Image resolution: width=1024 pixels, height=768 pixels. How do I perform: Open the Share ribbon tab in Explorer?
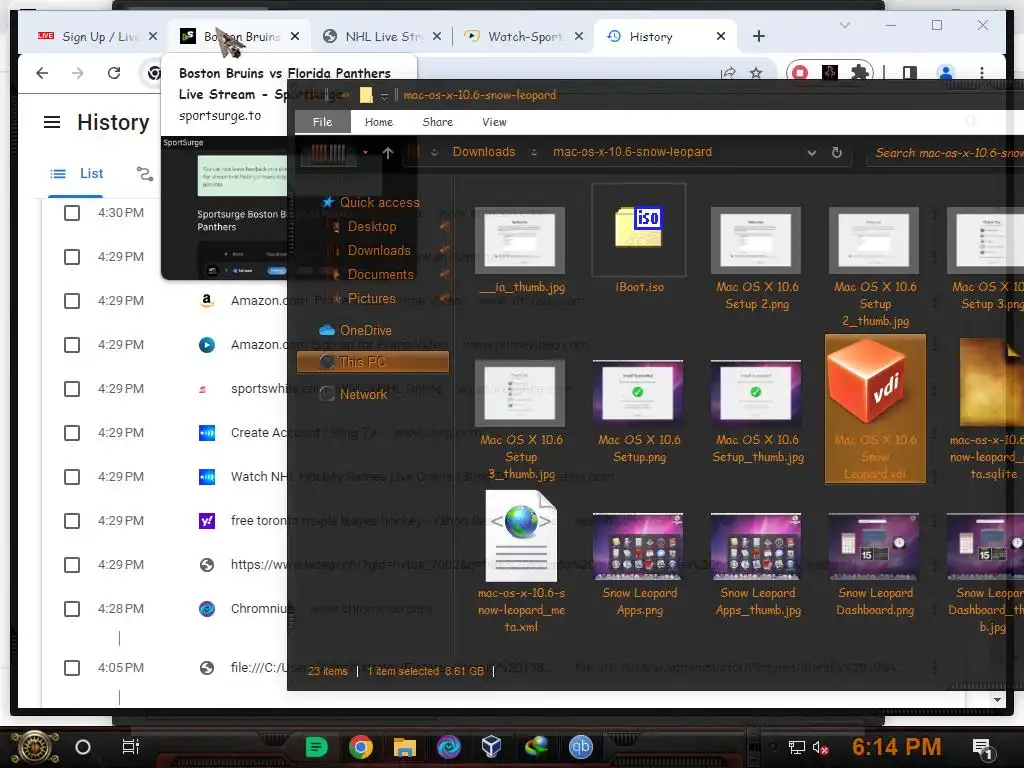point(438,122)
